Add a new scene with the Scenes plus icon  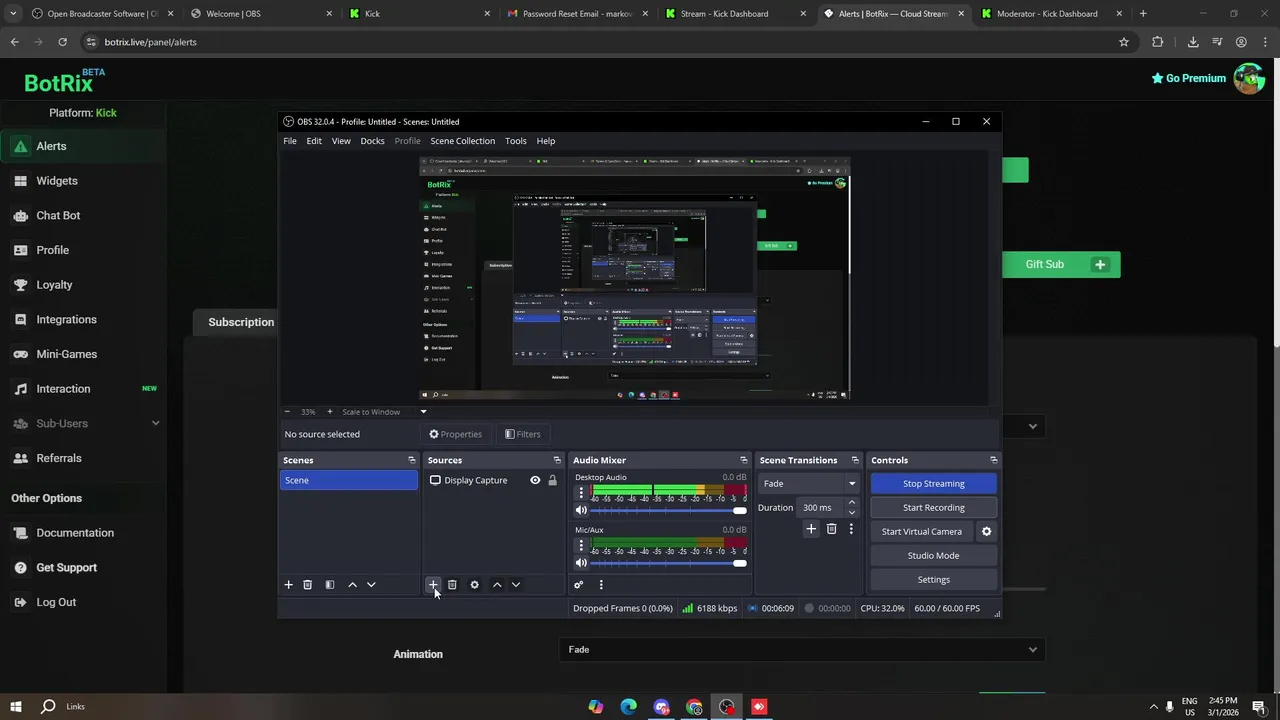point(288,585)
